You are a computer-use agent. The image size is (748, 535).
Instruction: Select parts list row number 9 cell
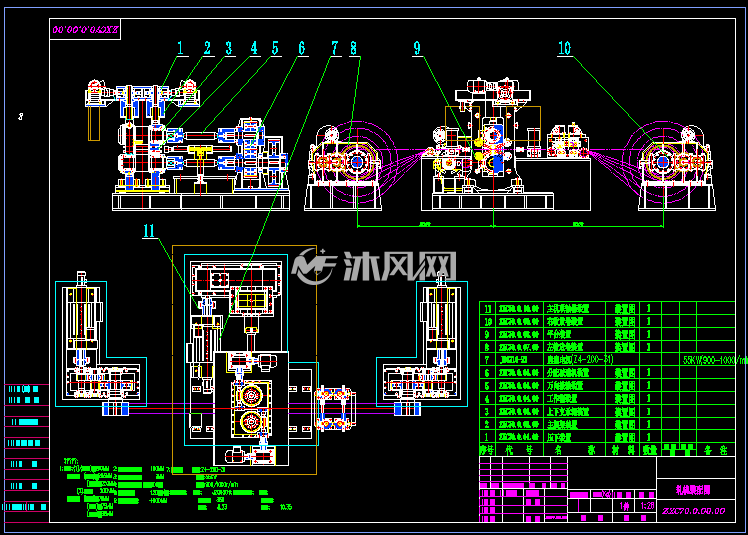click(x=488, y=335)
